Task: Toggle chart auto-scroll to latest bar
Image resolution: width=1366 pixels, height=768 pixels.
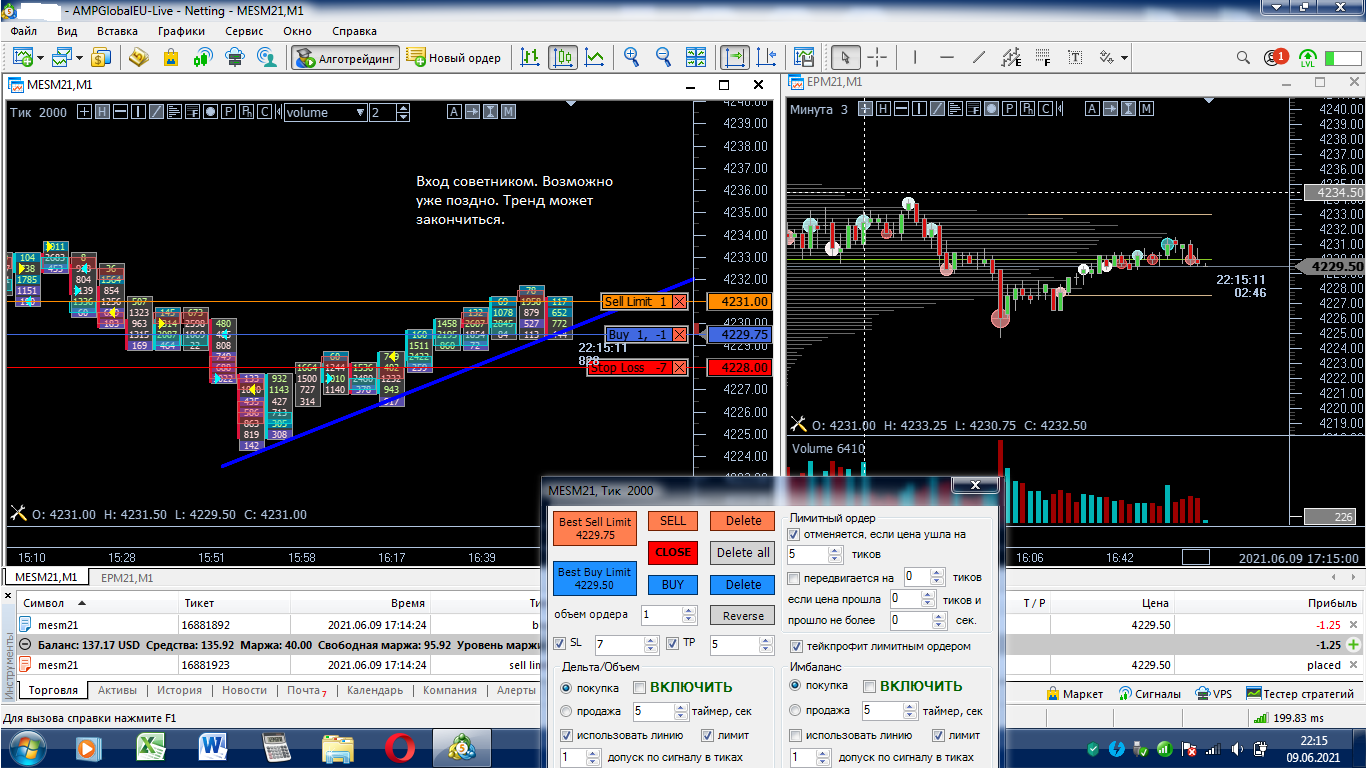Action: [736, 57]
